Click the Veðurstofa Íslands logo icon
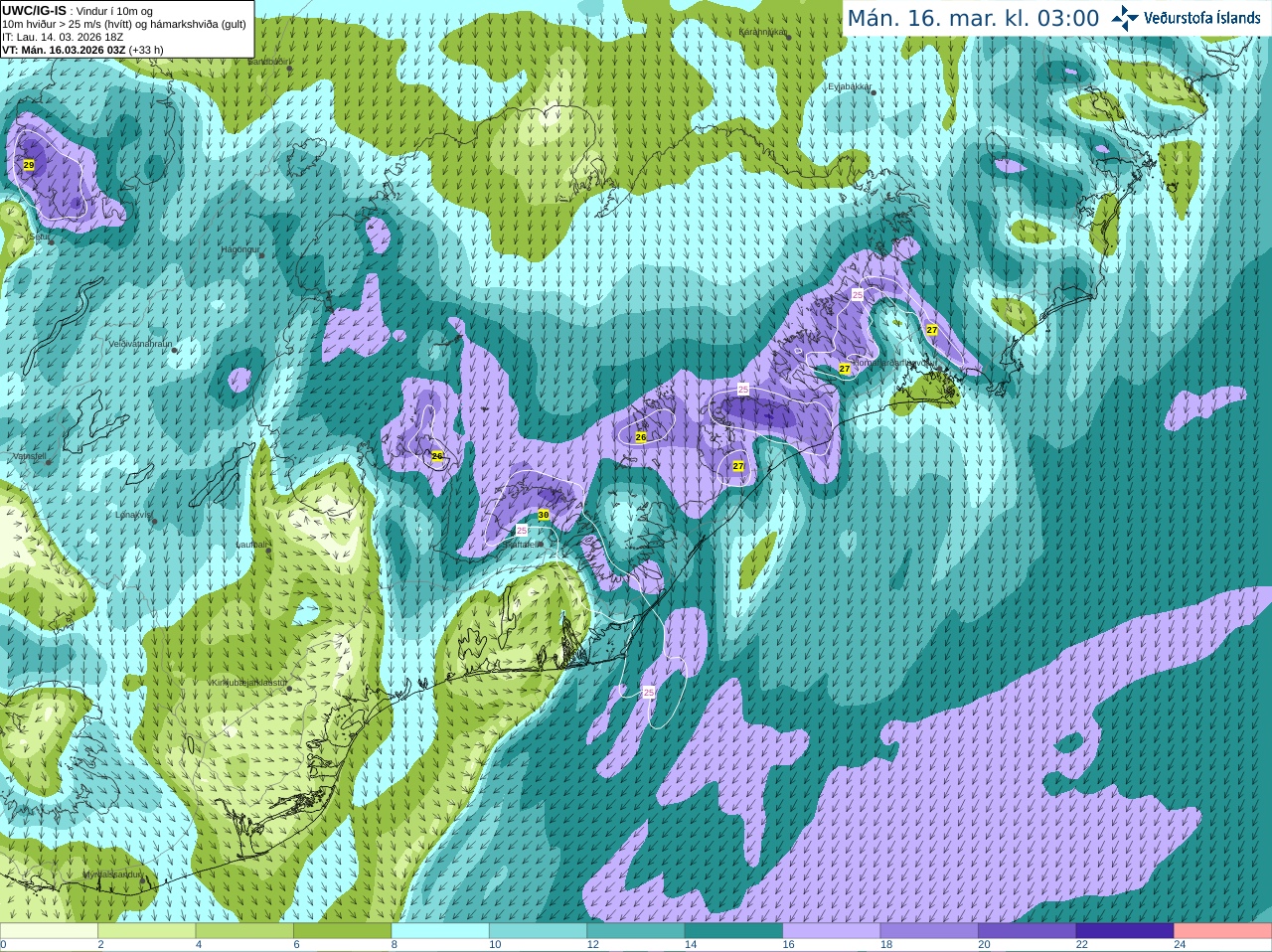The height and width of the screenshot is (952, 1272). click(1125, 18)
